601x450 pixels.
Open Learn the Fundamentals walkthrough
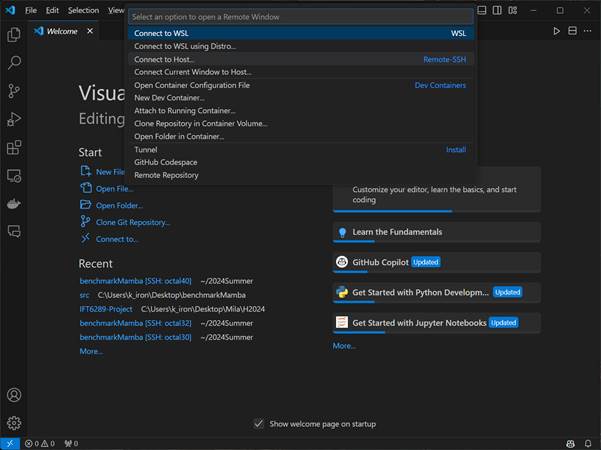click(437, 232)
